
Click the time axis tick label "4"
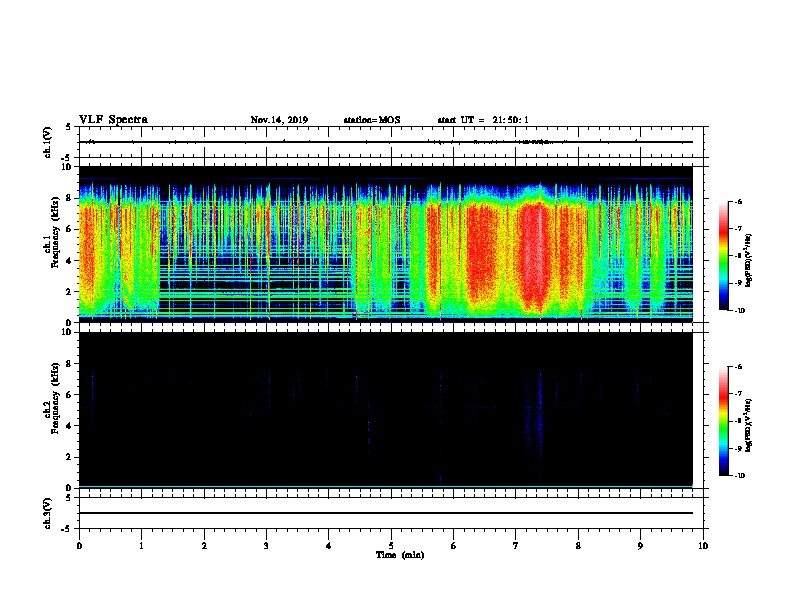[329, 546]
